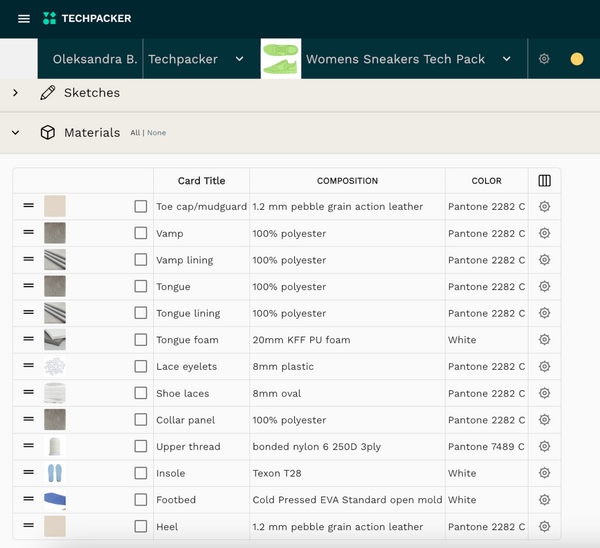Click None to deselect materials
Image resolution: width=600 pixels, height=548 pixels.
coord(157,133)
